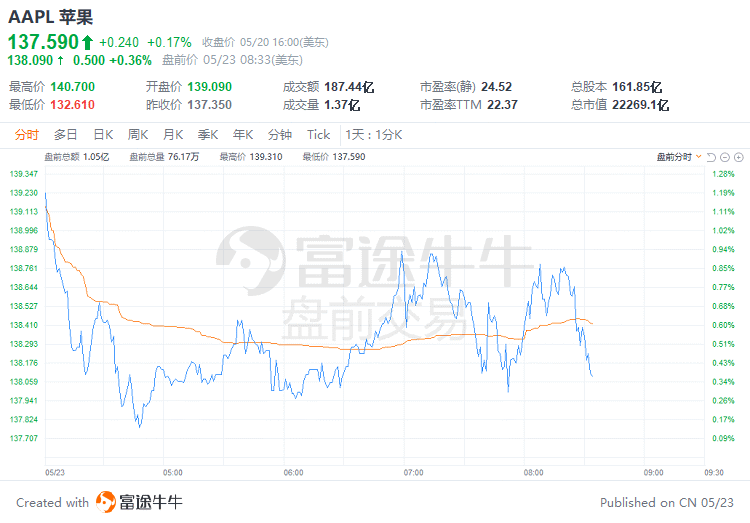The image size is (750, 523).
Task: Click the 'Published on CN 05/23' text
Action: (x=667, y=502)
